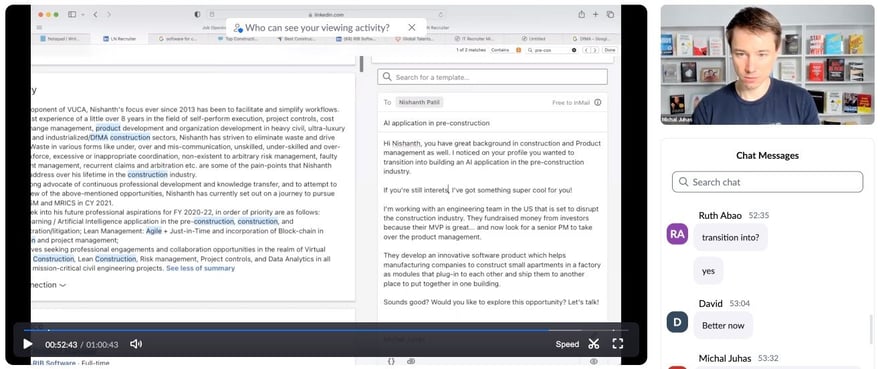Seek along the video progress bar

pos(326,330)
